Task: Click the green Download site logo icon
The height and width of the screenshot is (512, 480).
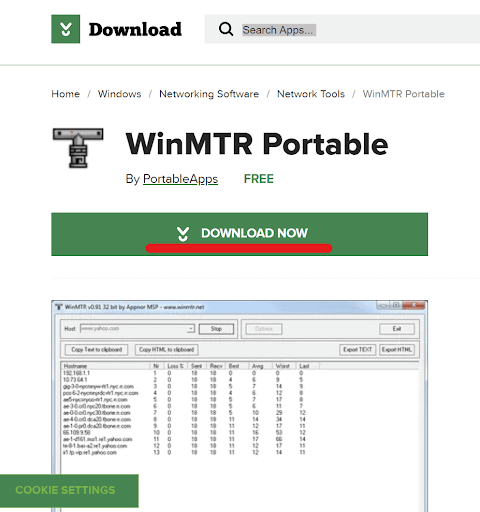Action: 66,29
